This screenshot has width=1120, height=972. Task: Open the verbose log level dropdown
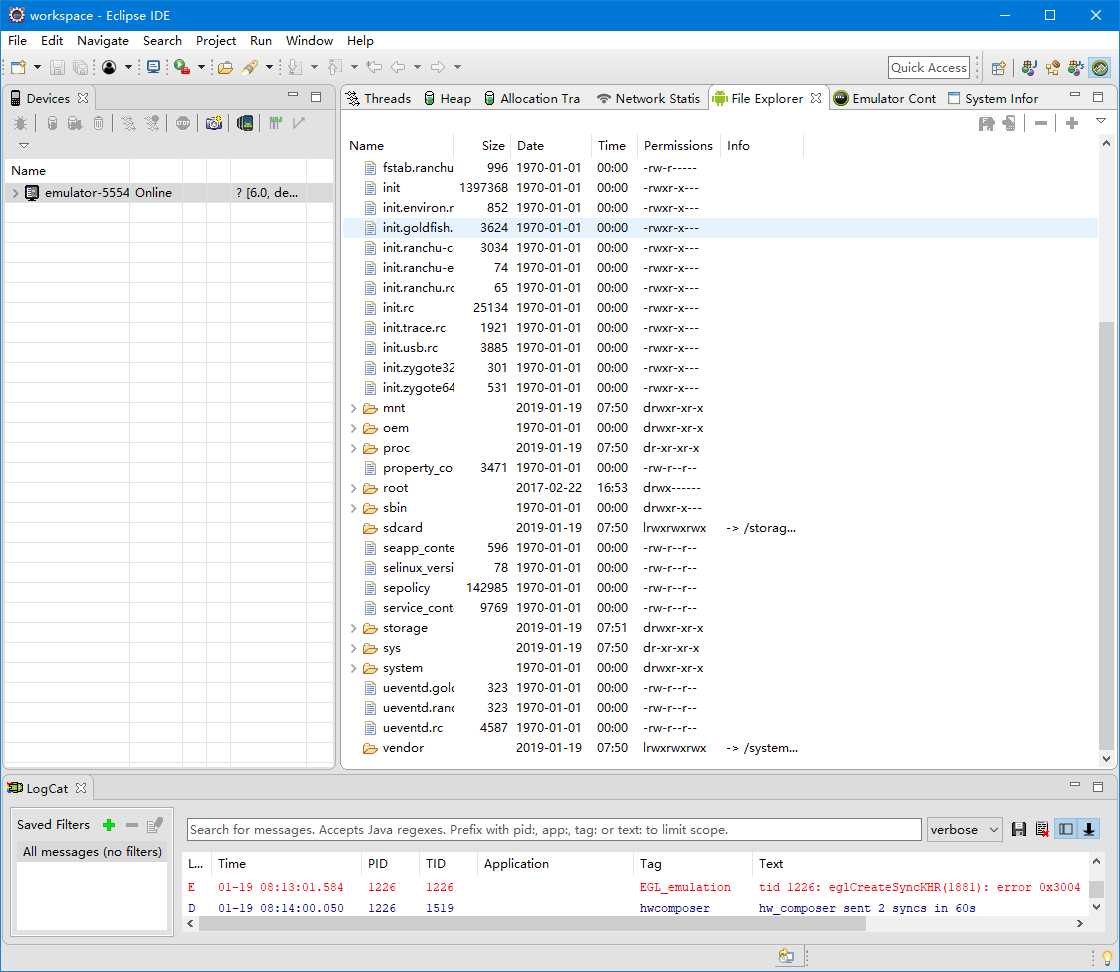click(964, 829)
